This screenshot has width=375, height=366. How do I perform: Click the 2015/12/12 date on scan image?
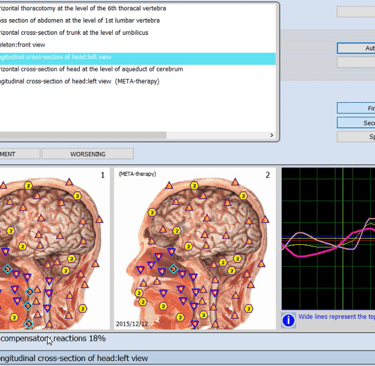pyautogui.click(x=132, y=324)
